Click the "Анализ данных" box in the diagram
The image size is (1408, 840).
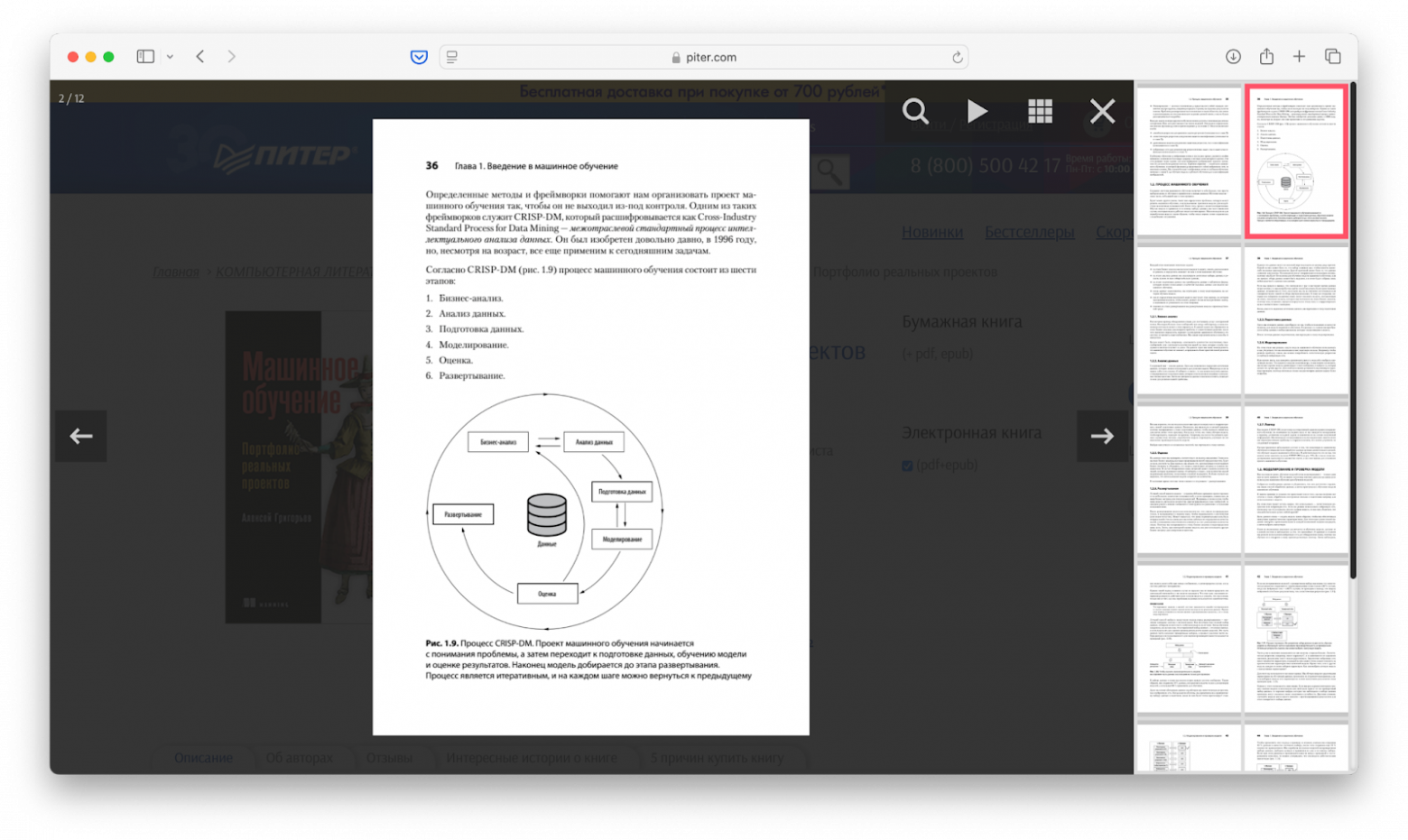pos(594,442)
